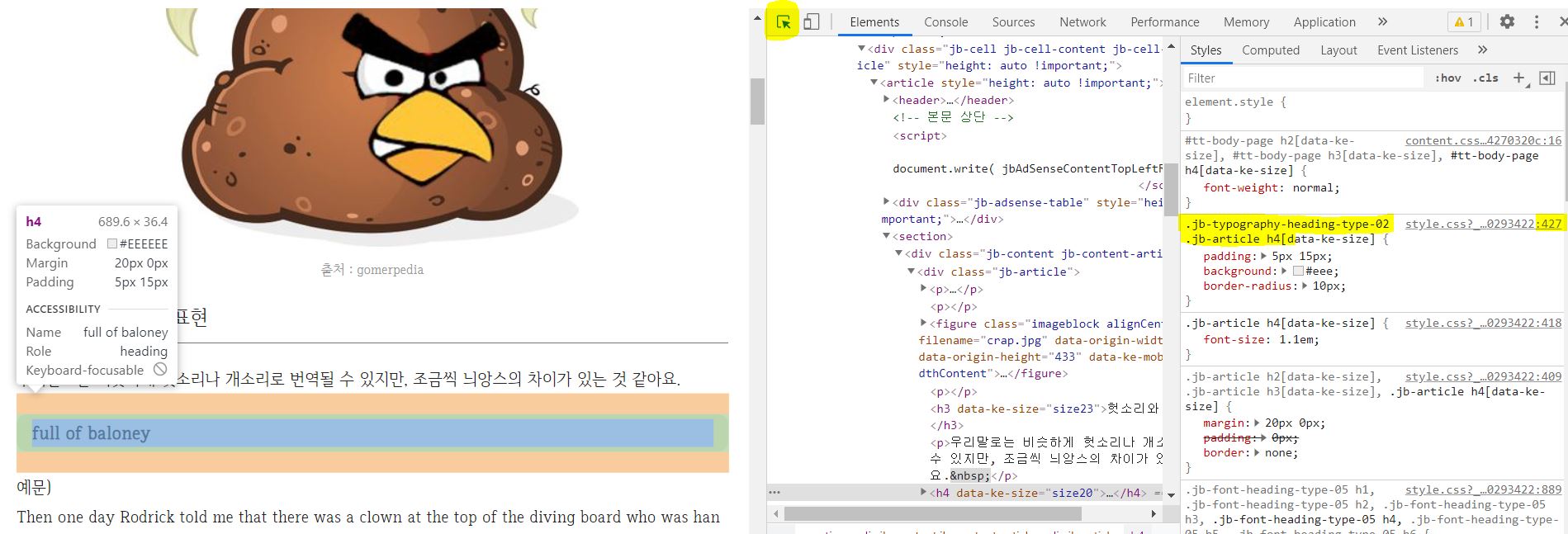Click the element.style rule block
1568x534 pixels.
[x=1372, y=110]
